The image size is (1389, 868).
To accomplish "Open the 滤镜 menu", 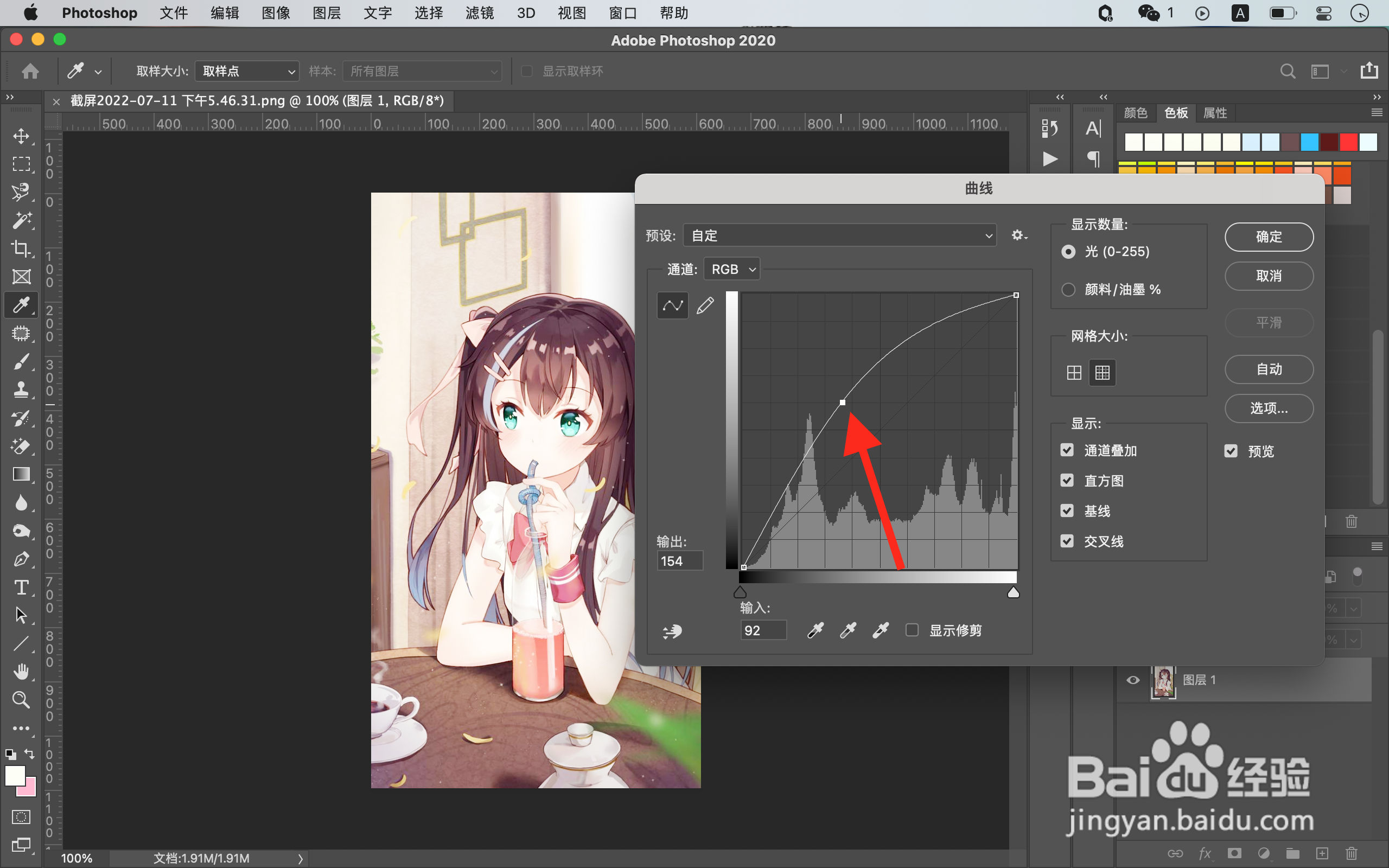I will [x=480, y=13].
